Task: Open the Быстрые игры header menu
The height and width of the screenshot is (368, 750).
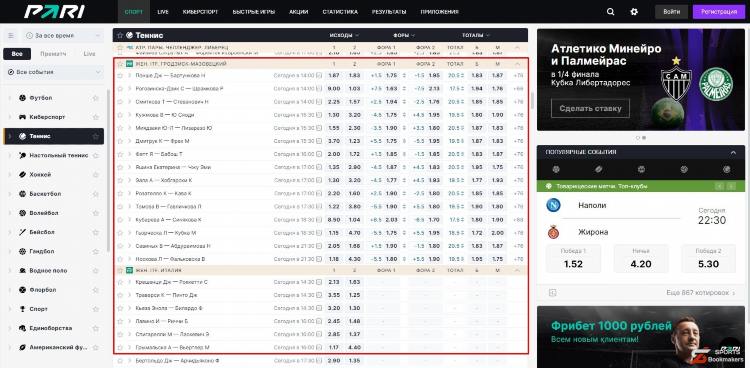Action: (x=254, y=12)
